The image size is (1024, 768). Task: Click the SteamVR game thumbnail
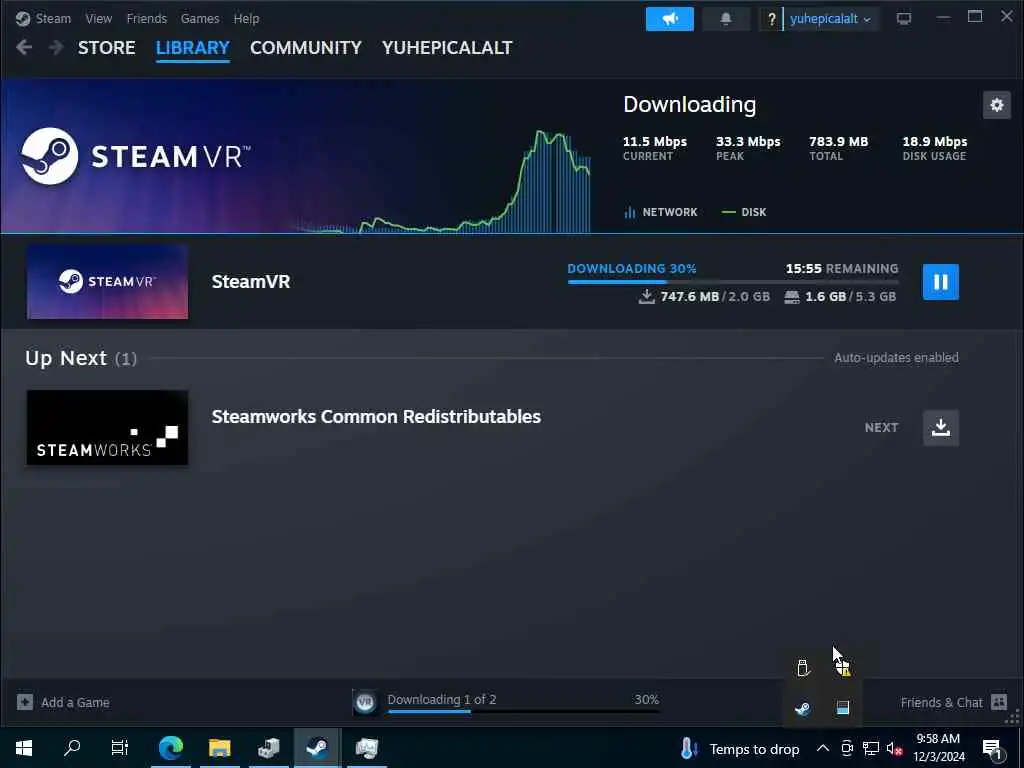(107, 282)
